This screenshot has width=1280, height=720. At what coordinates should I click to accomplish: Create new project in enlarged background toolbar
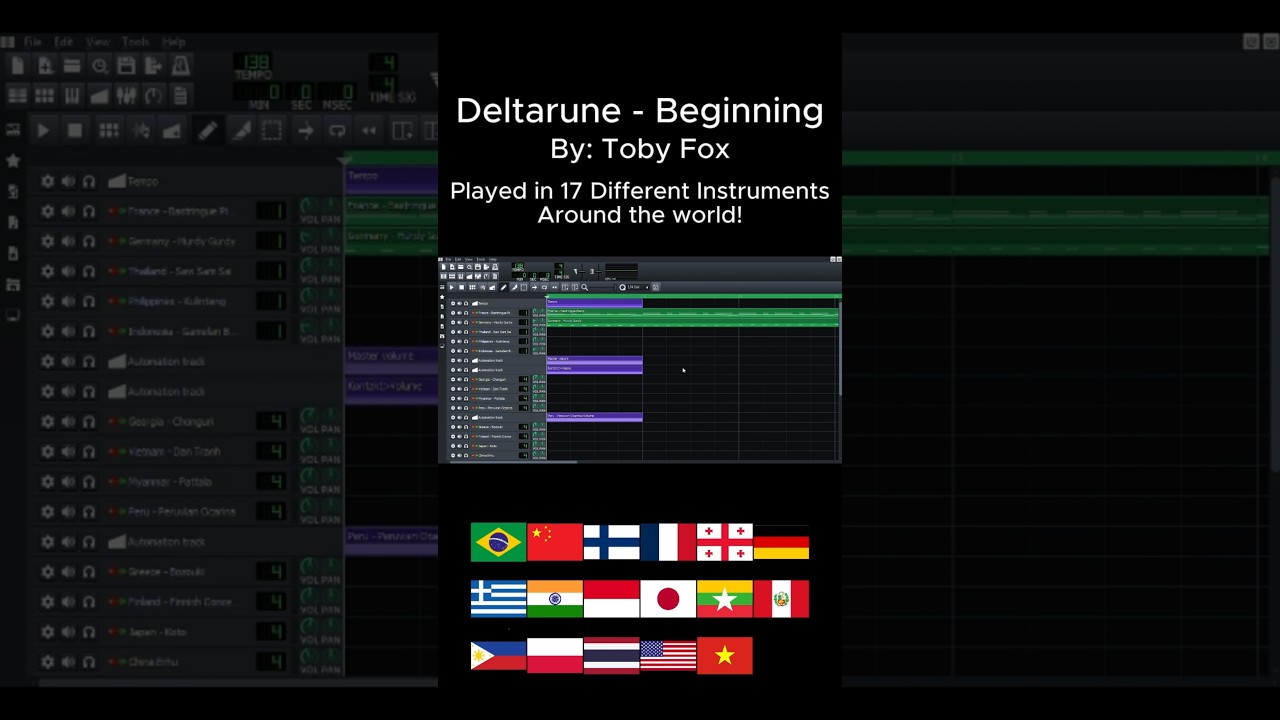pos(17,66)
